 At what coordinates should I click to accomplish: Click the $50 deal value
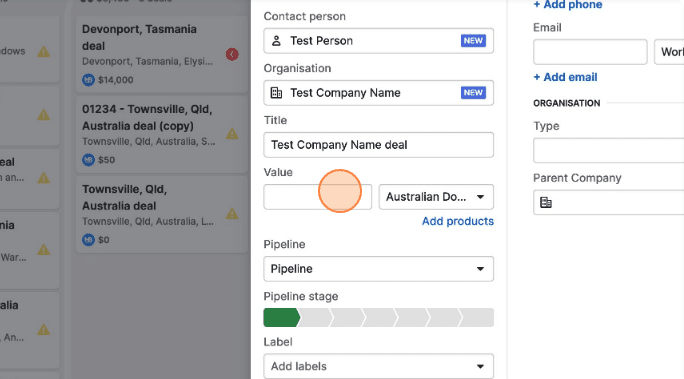point(106,160)
